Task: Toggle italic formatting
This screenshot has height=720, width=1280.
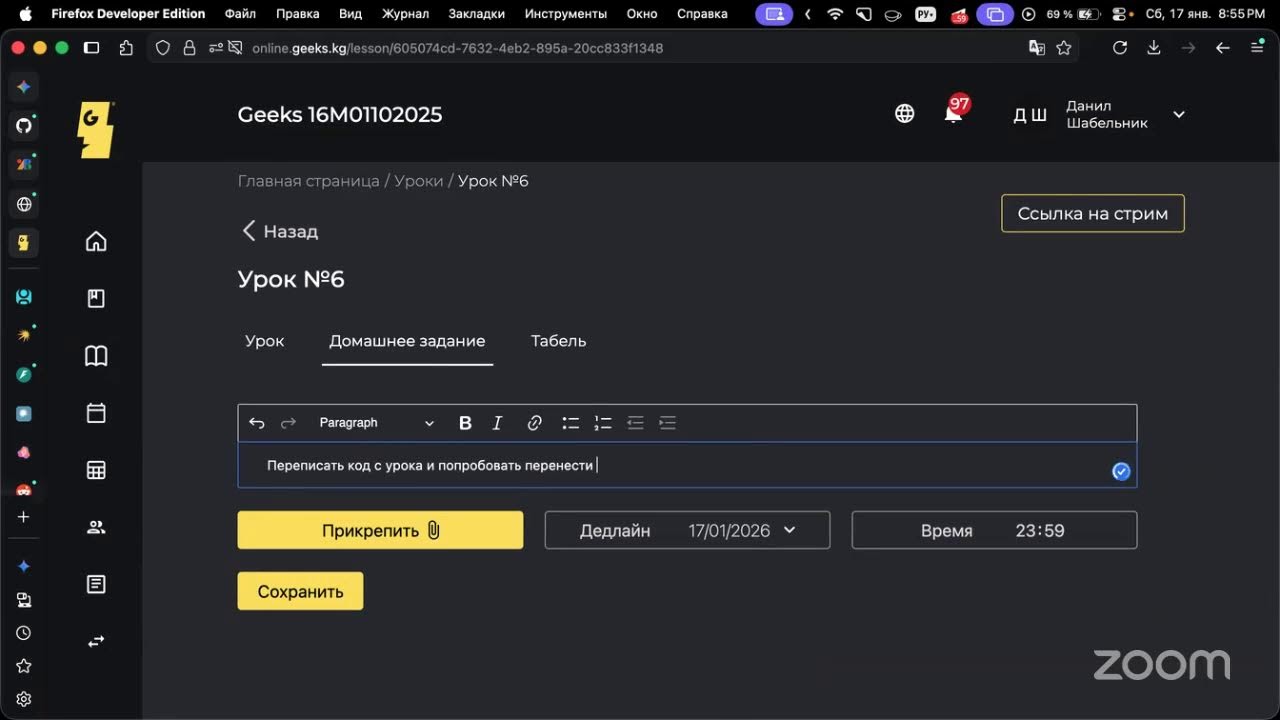Action: pos(497,423)
